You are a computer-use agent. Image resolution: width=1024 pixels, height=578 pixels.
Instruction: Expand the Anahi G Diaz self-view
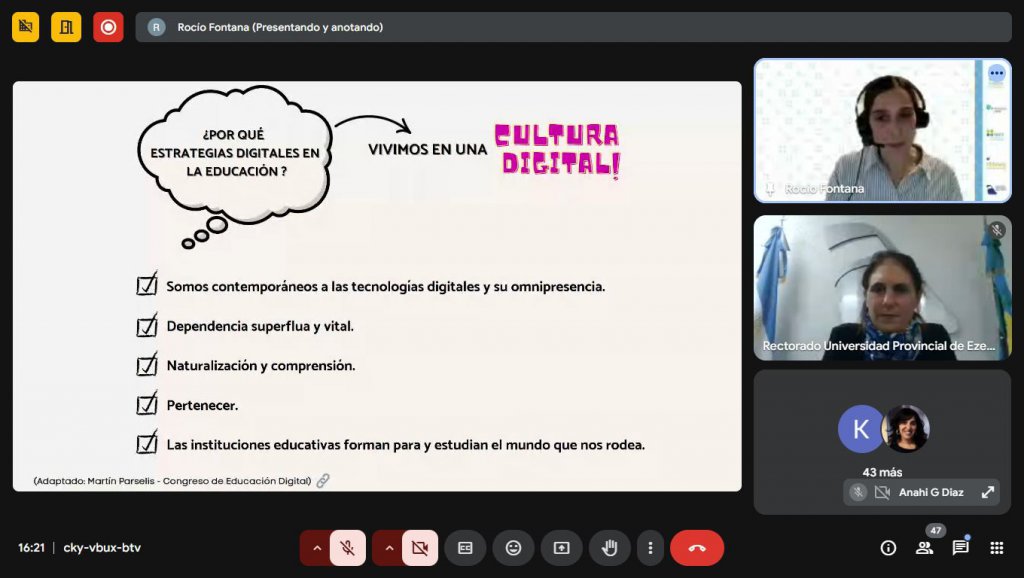click(x=987, y=492)
